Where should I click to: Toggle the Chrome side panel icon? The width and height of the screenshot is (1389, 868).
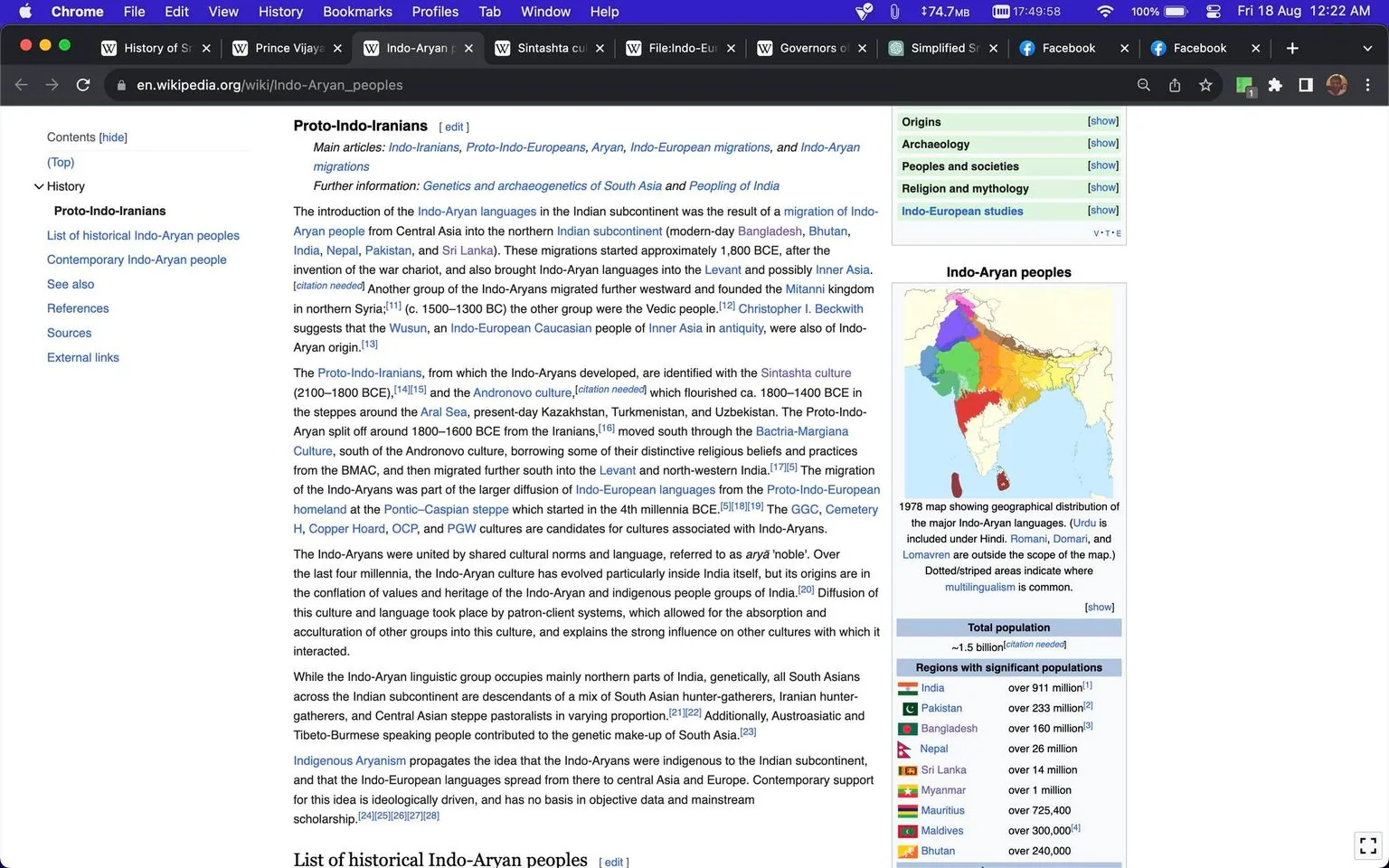click(1306, 85)
